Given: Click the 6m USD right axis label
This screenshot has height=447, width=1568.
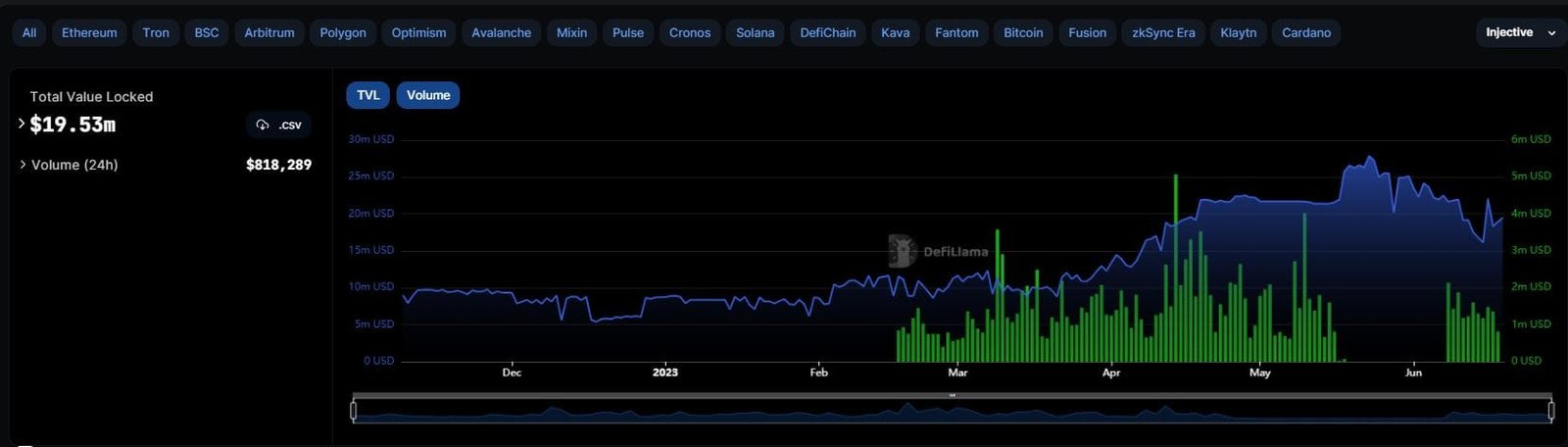Looking at the screenshot, I should pyautogui.click(x=1531, y=139).
